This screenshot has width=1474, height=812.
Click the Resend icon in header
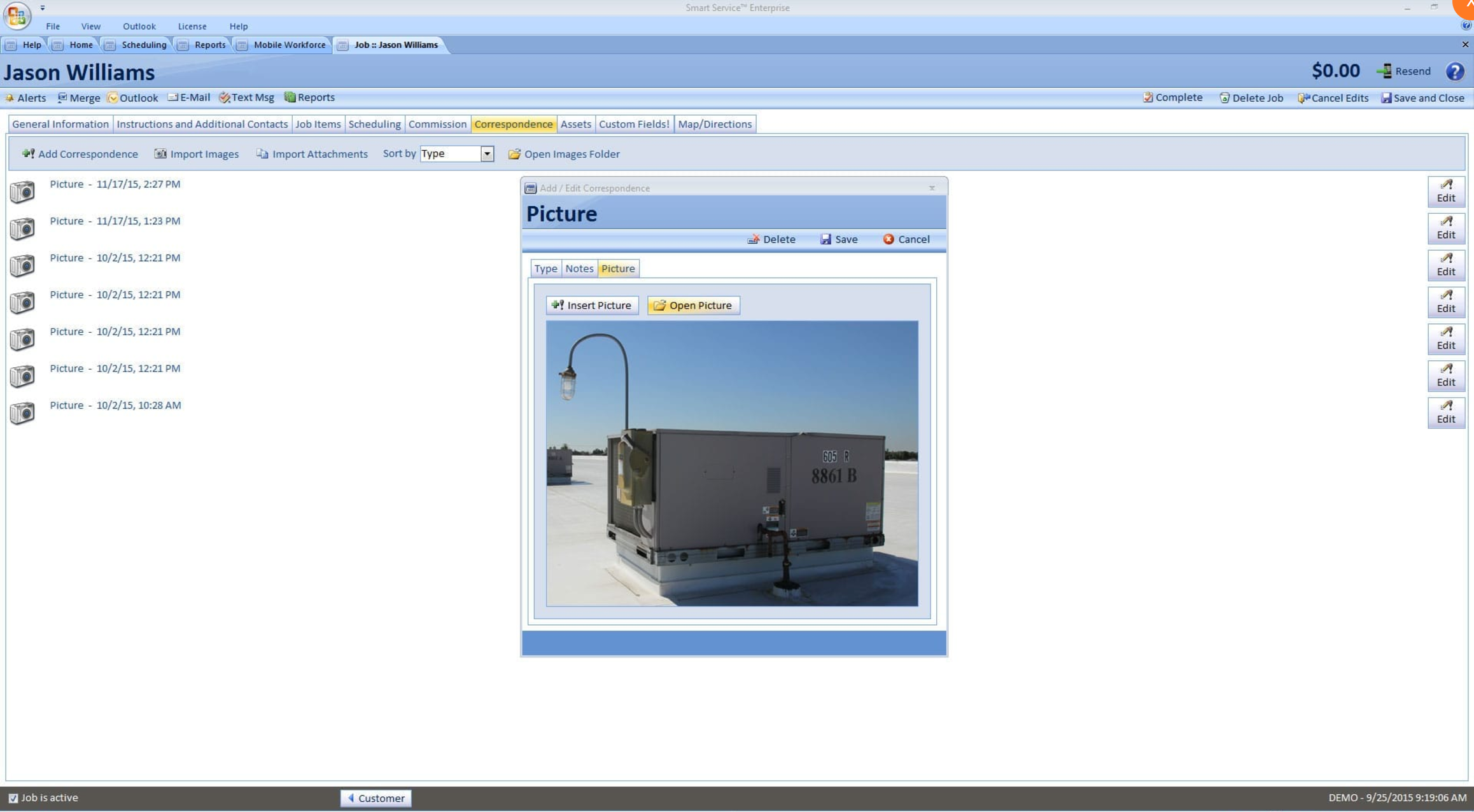click(1384, 71)
